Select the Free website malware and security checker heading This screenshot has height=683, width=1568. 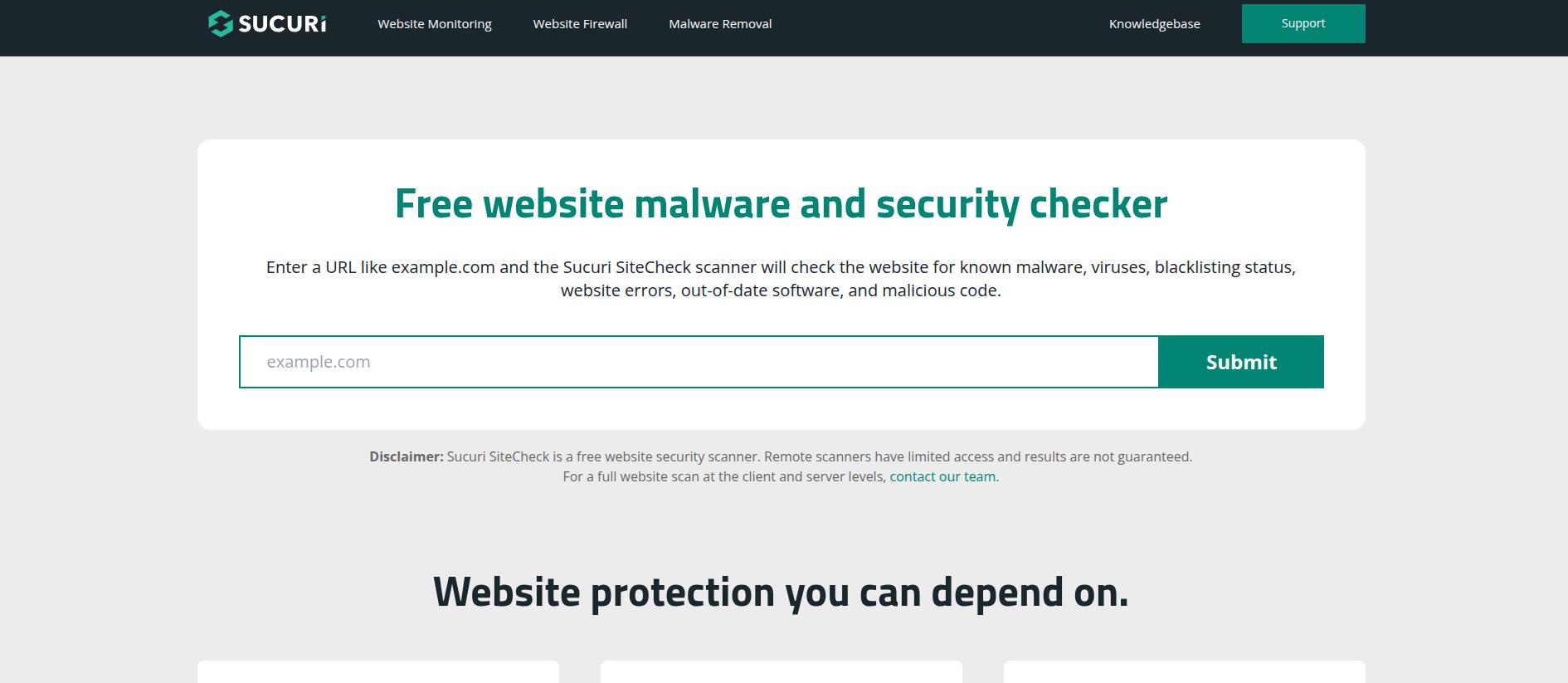coord(781,203)
